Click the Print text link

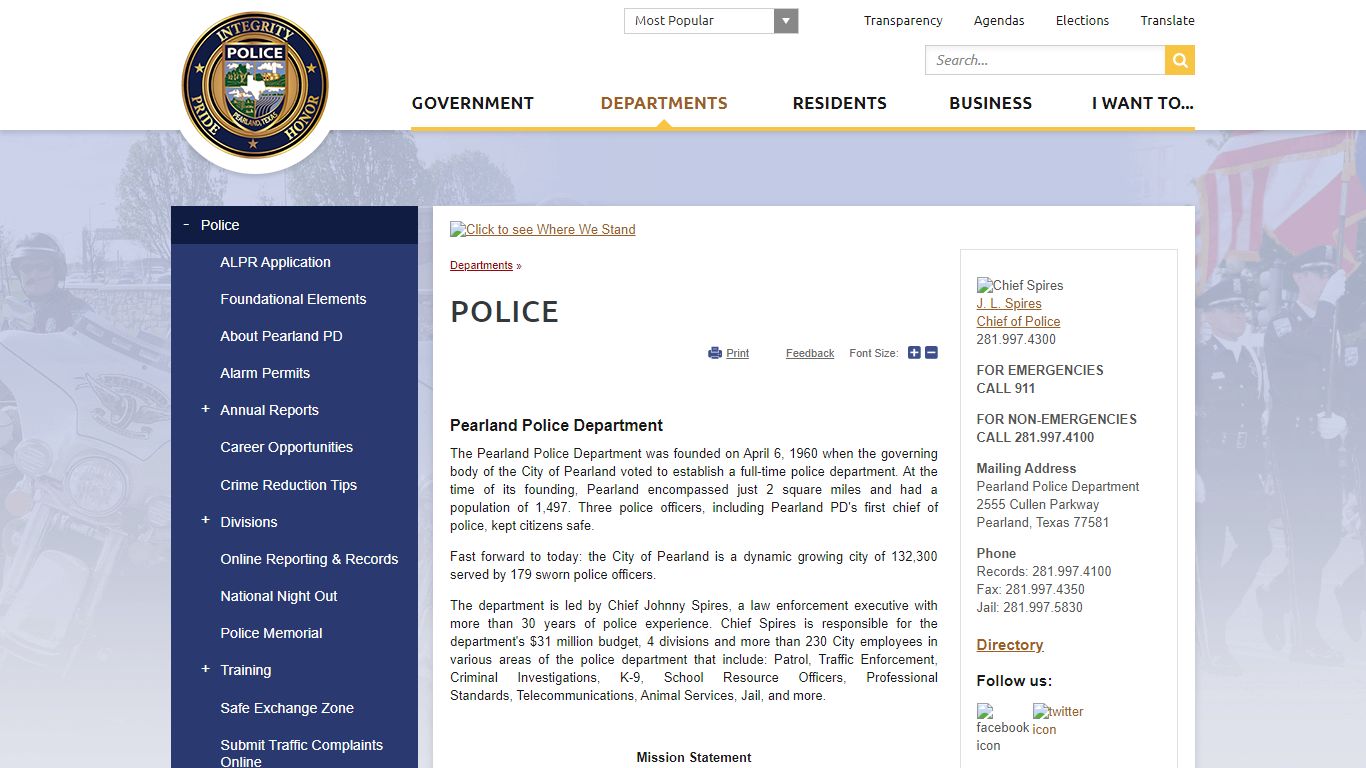tap(738, 353)
